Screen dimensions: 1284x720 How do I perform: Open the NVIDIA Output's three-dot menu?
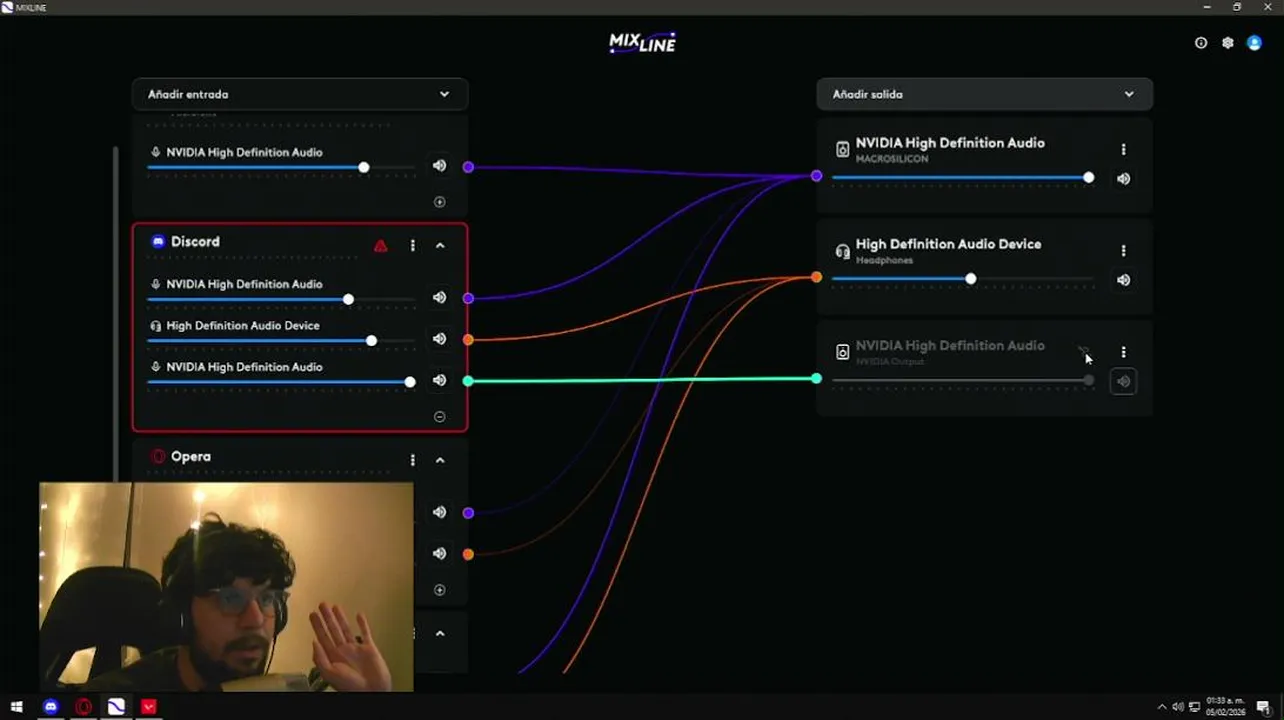pos(1123,352)
